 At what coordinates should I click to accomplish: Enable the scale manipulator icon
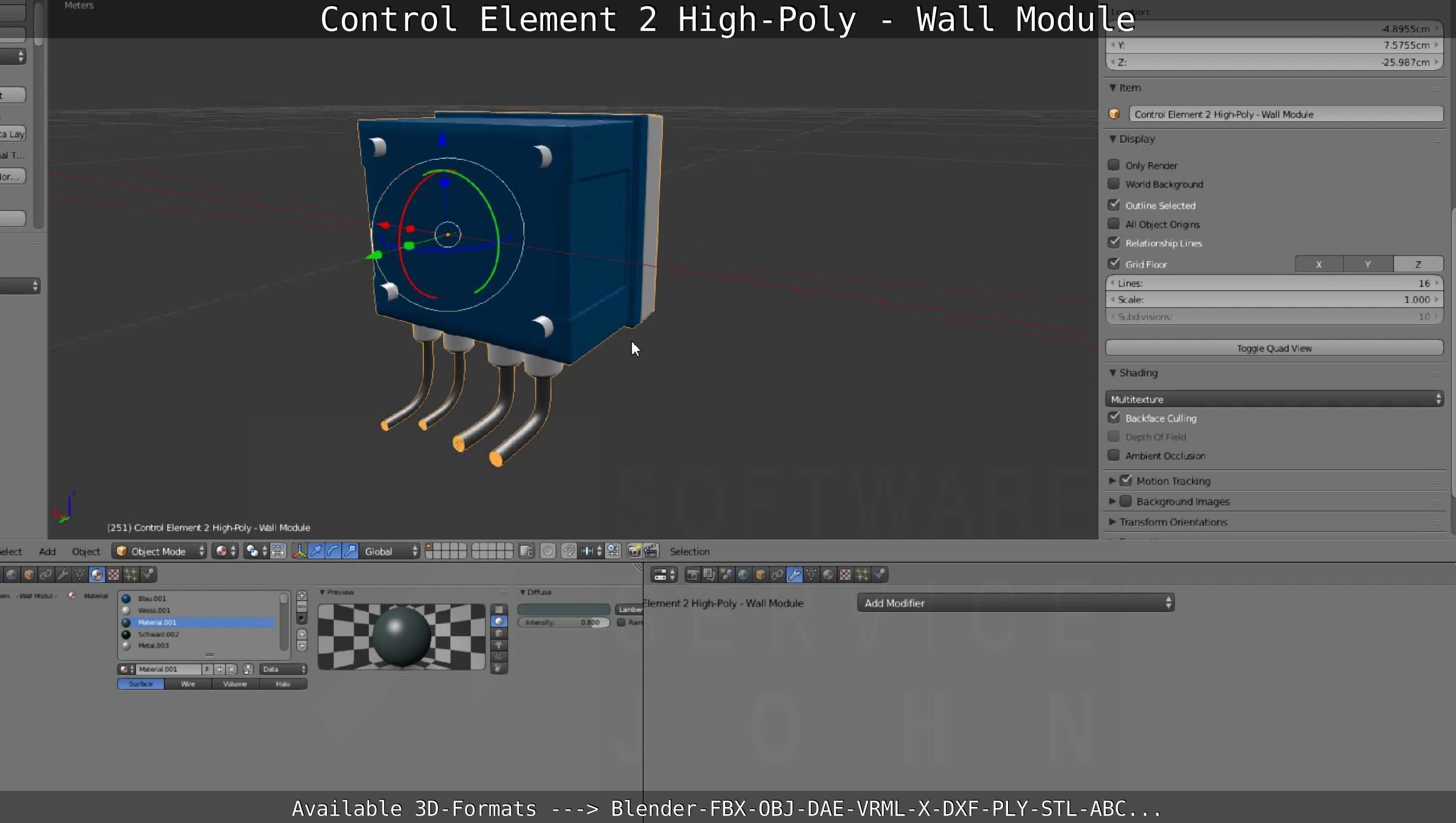tap(350, 551)
